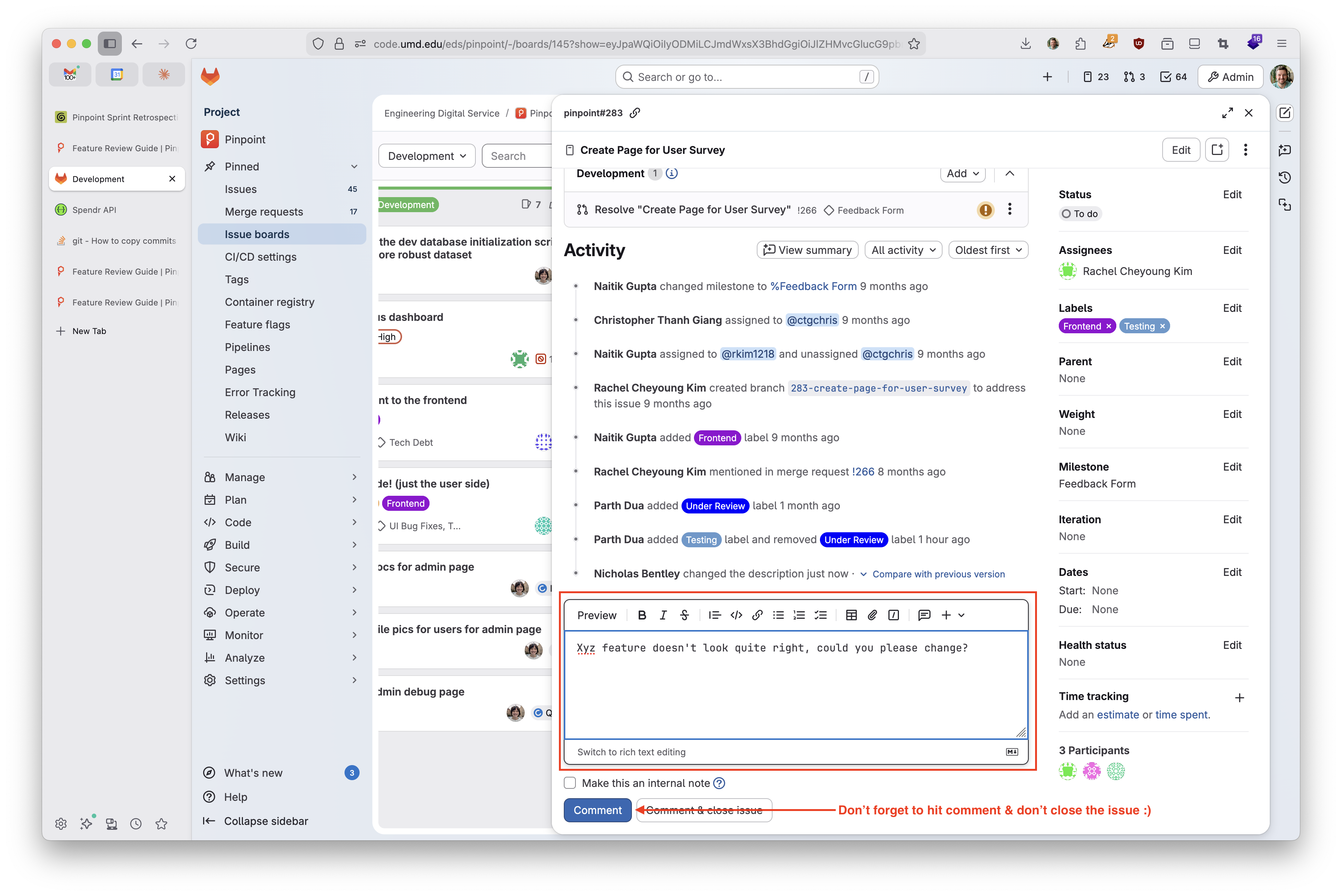Image resolution: width=1342 pixels, height=896 pixels.
Task: Check Make this an internal note
Action: tap(569, 783)
